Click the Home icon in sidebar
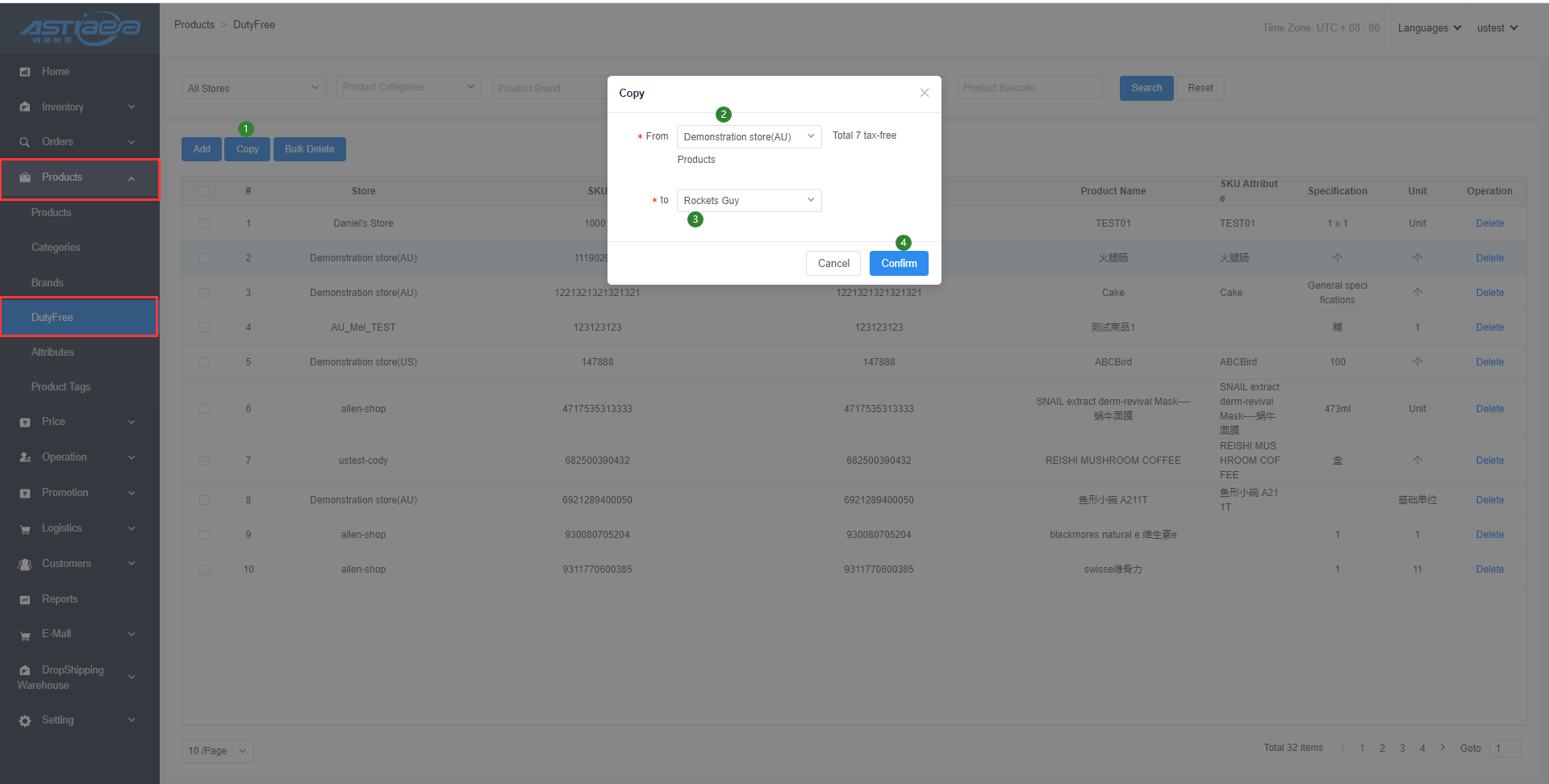This screenshot has height=784, width=1549. [x=25, y=72]
